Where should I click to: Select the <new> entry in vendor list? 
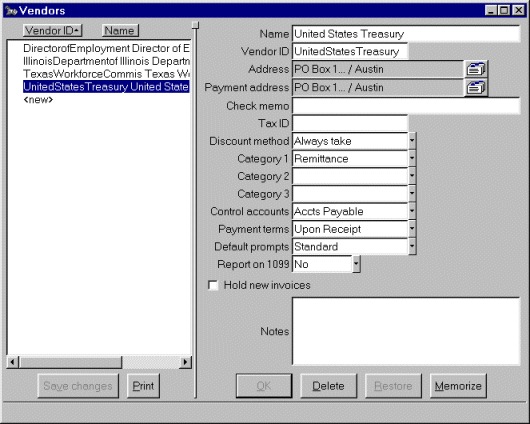38,100
